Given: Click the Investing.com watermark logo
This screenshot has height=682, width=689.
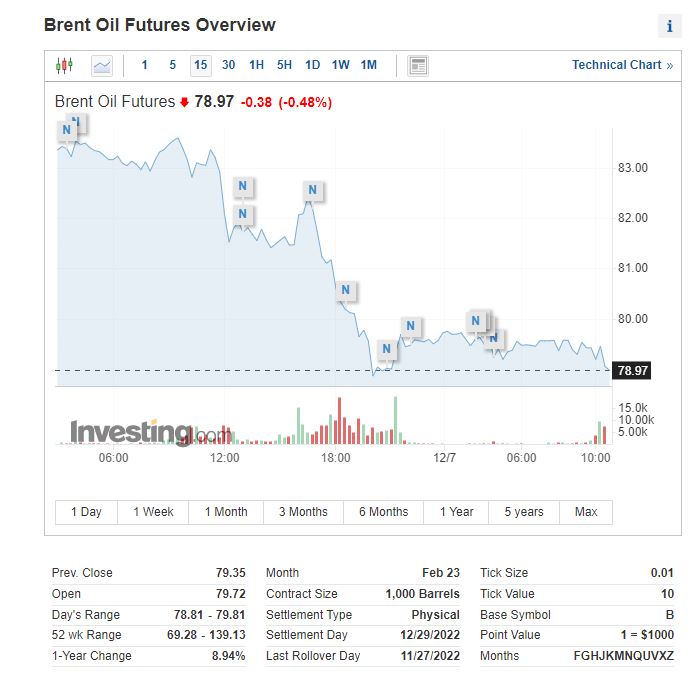Looking at the screenshot, I should tap(150, 433).
